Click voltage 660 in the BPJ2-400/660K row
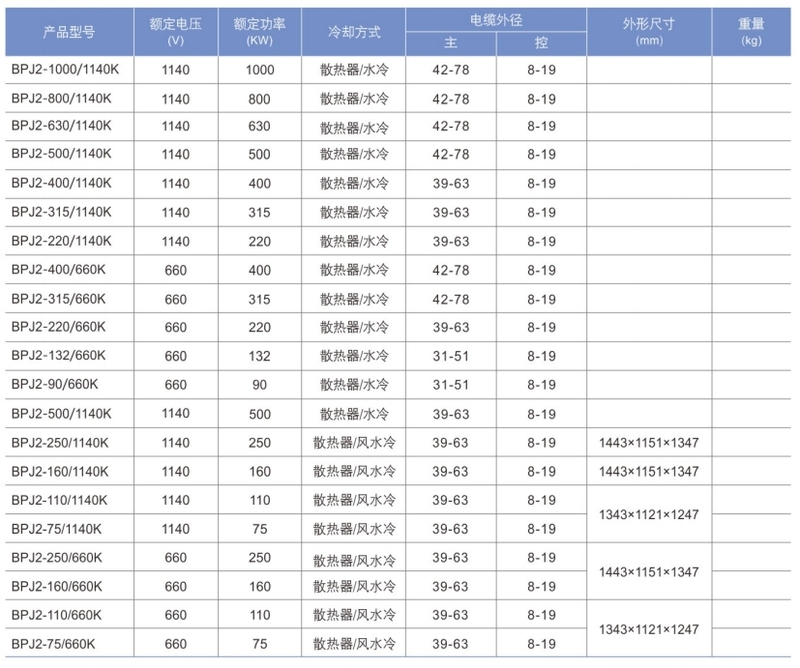The image size is (800, 668). pos(176,270)
